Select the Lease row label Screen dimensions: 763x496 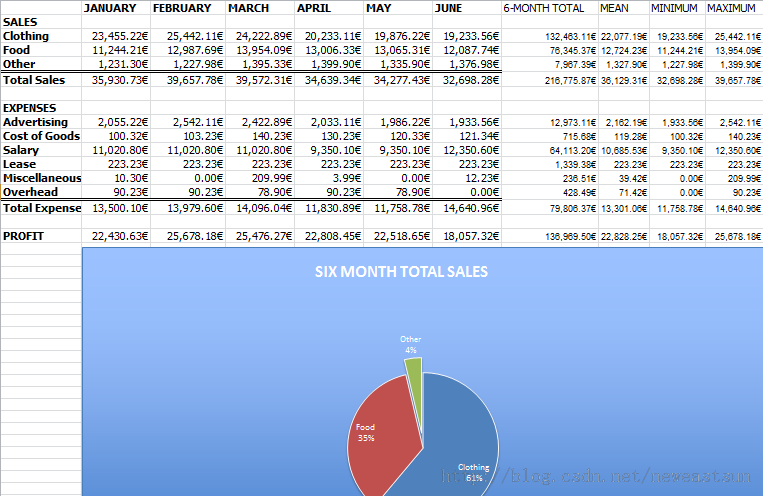coord(41,164)
